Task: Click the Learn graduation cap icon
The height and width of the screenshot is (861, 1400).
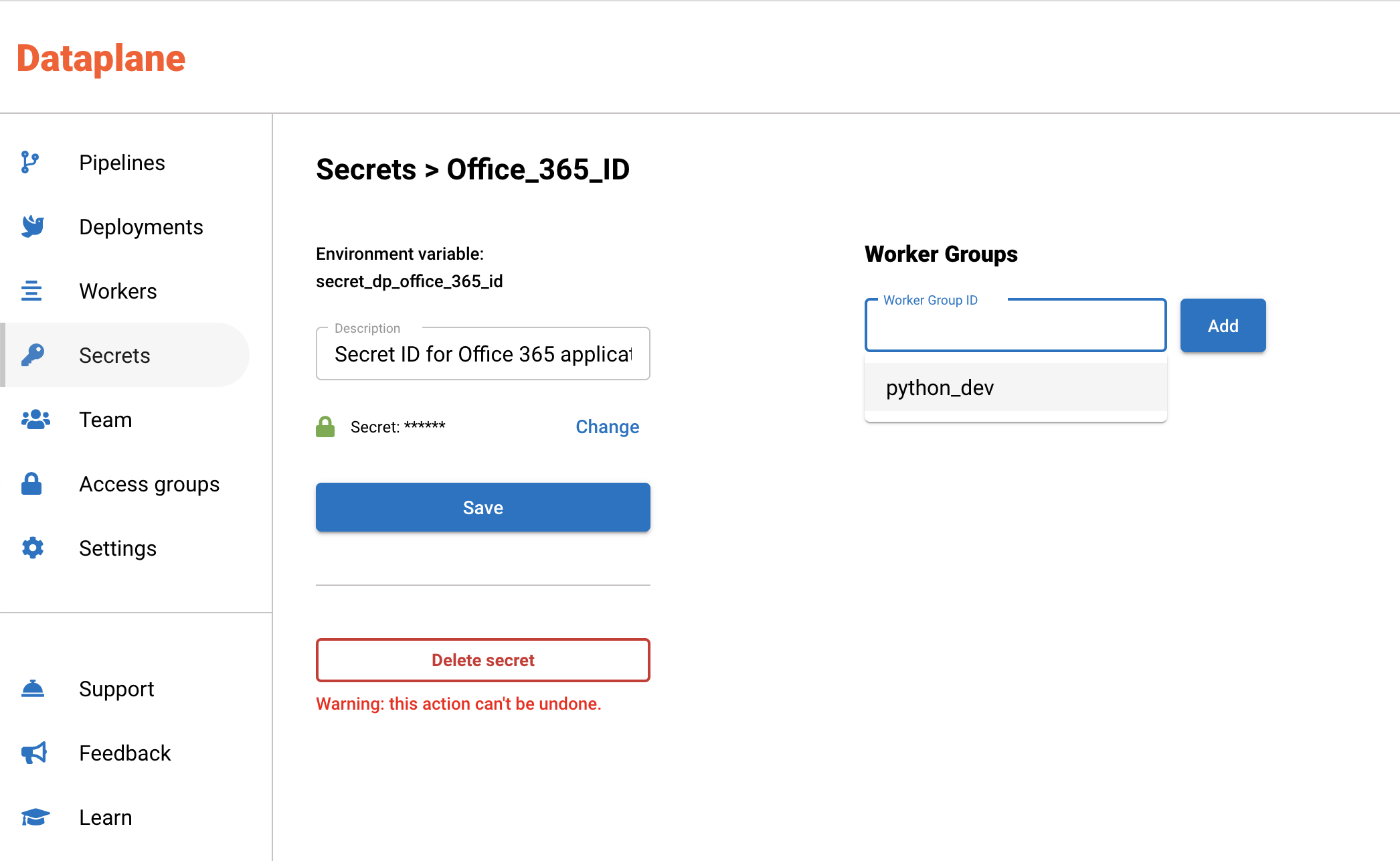Action: click(x=35, y=817)
